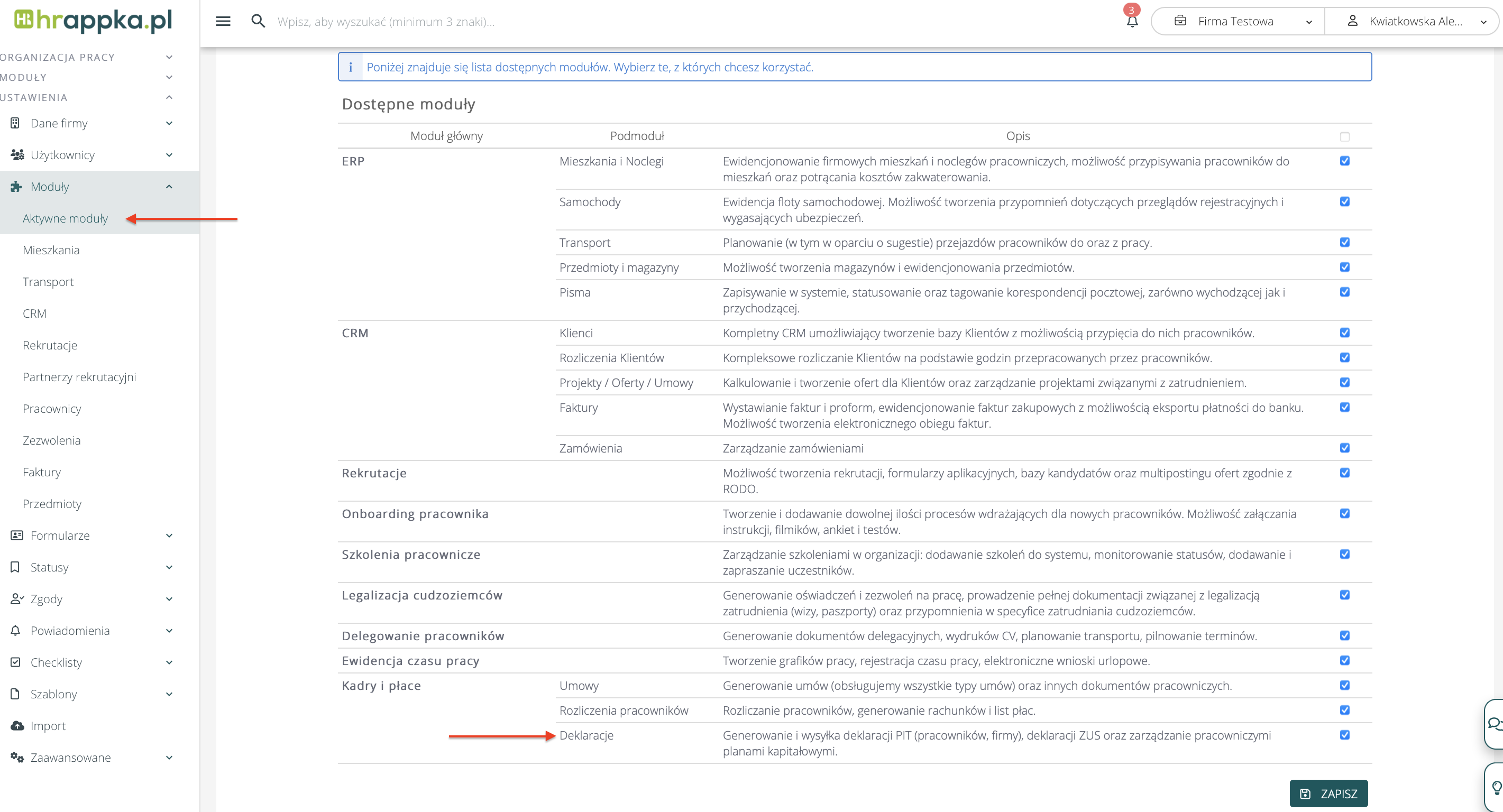Click the hamburger menu icon
The image size is (1503, 812).
tap(223, 22)
